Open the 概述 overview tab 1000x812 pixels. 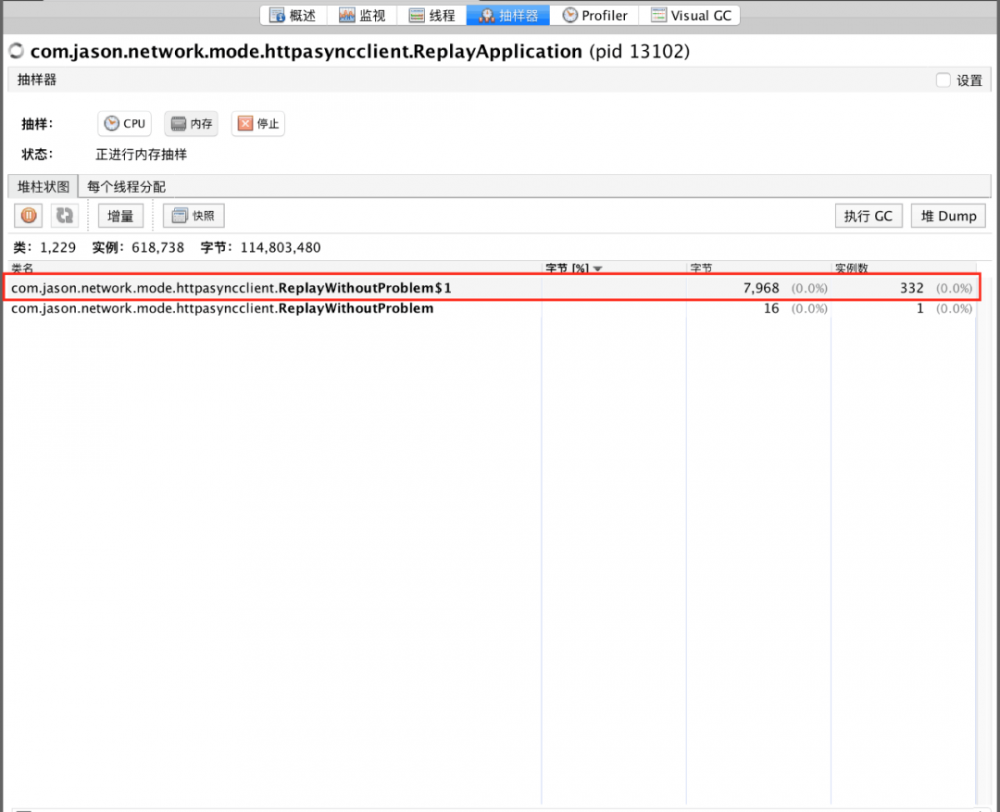coord(293,15)
